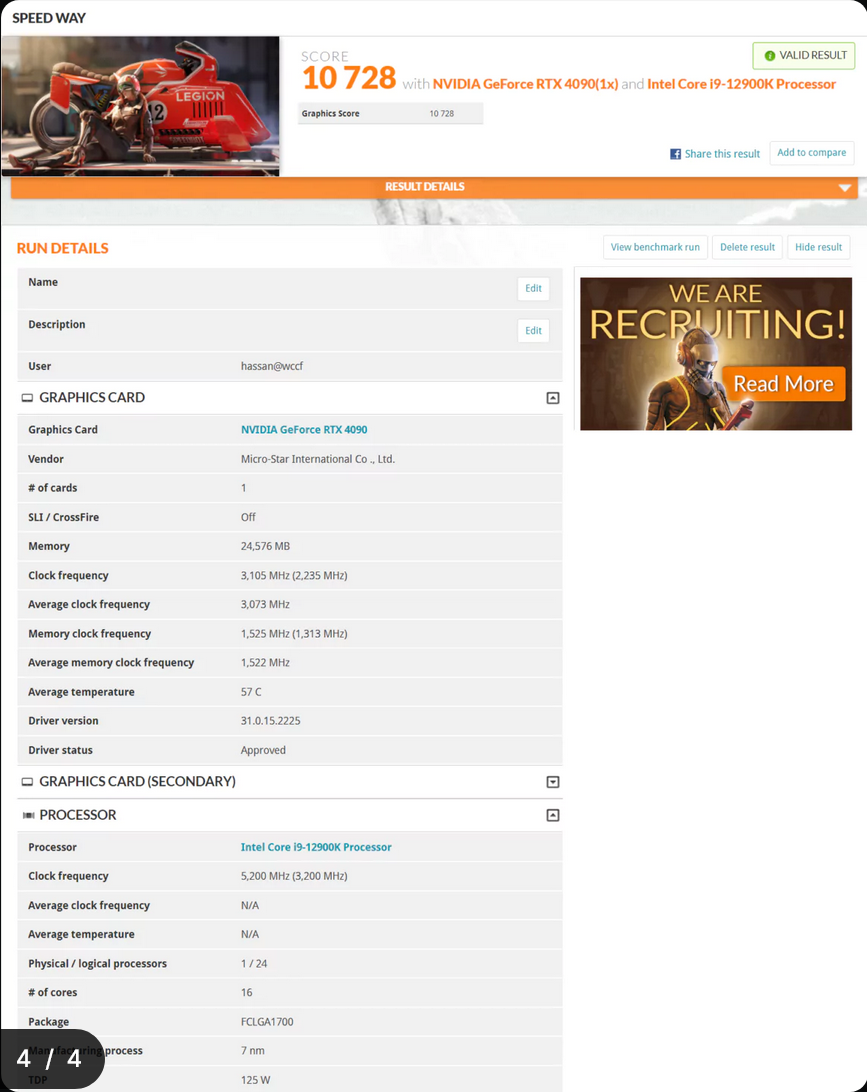Screen dimensions: 867x1092
Task: Click the Graphics Card section monitor icon
Action: click(x=27, y=398)
